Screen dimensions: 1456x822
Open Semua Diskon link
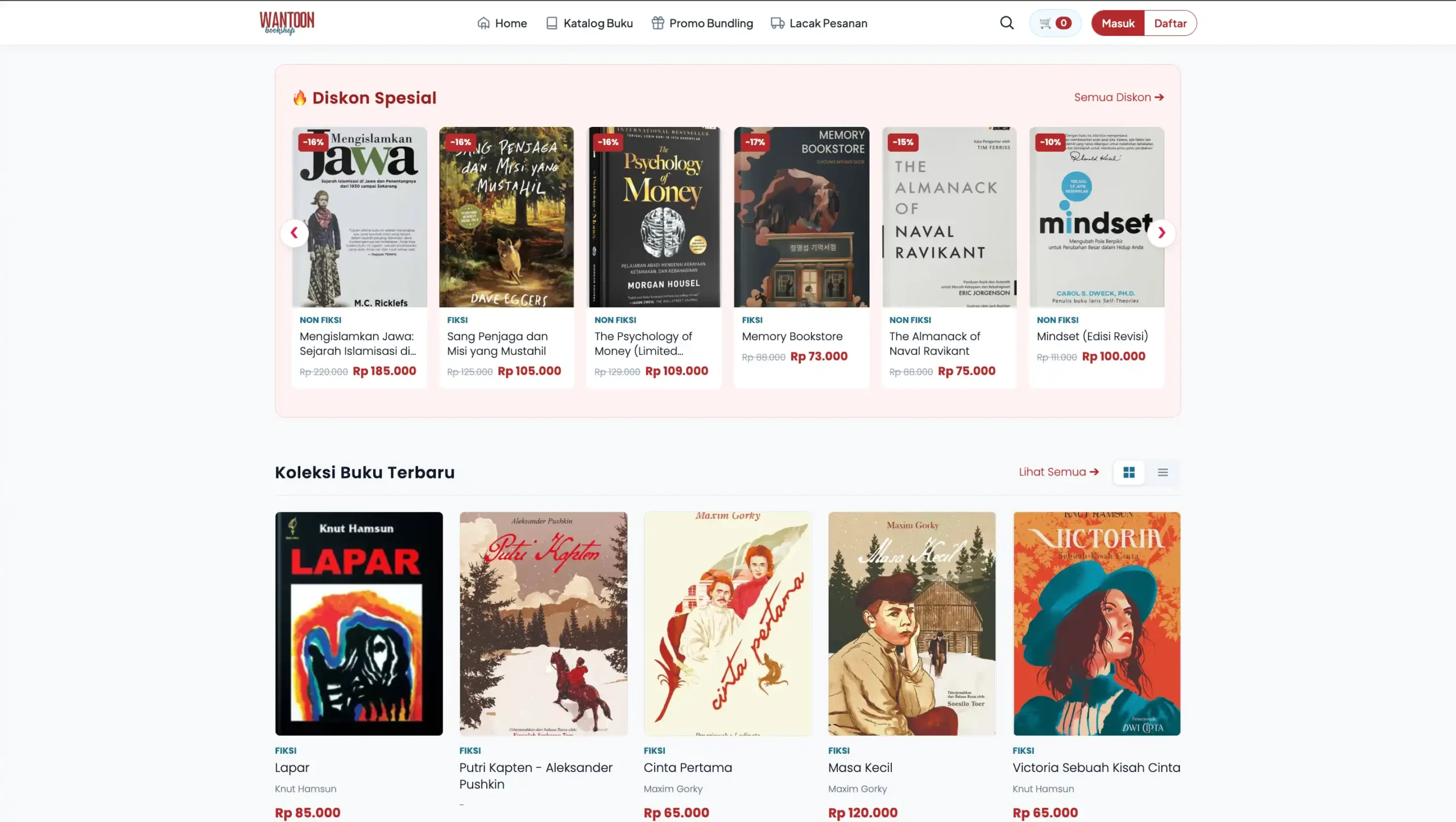[x=1119, y=97]
